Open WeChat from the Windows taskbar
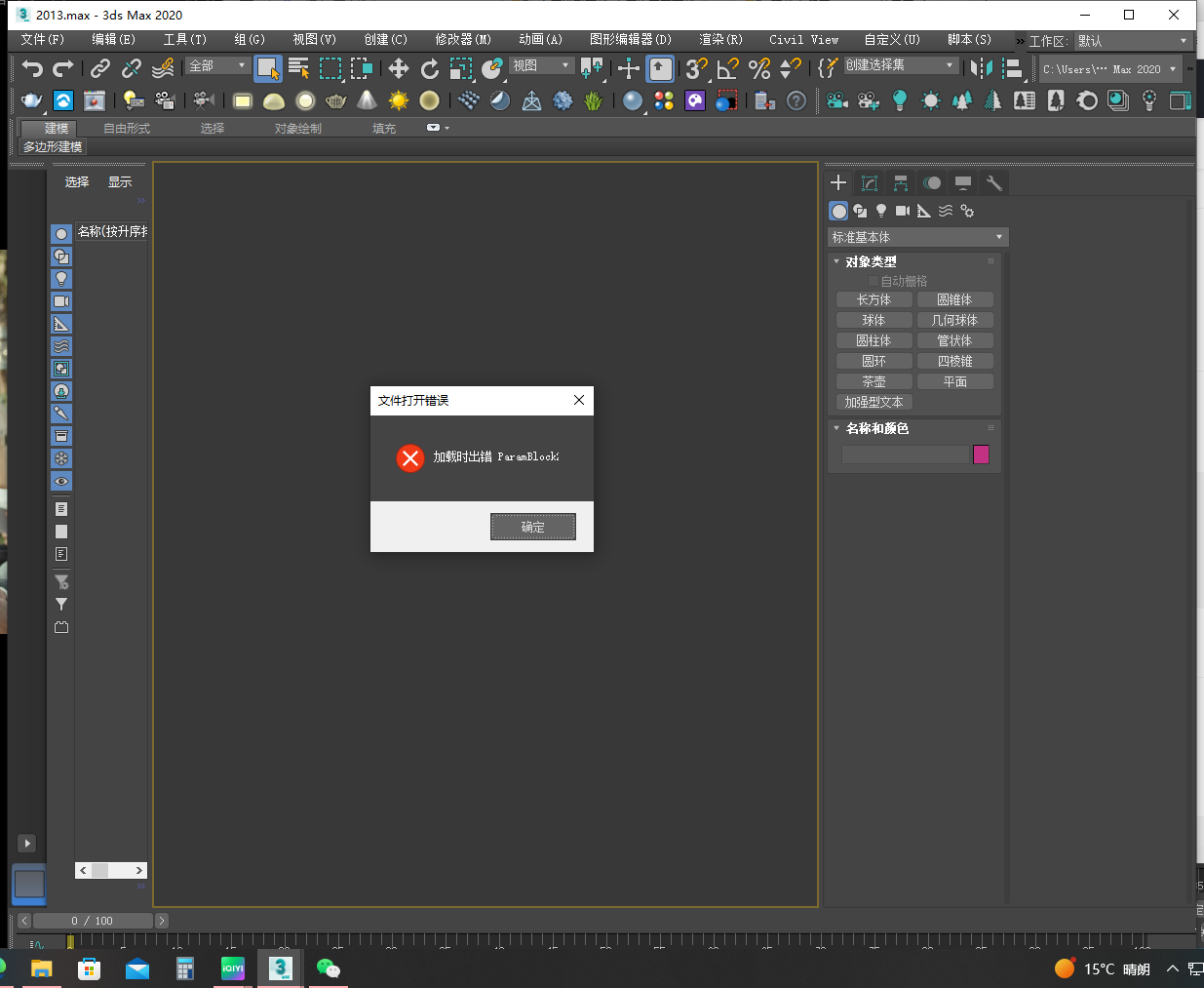This screenshot has height=988, width=1204. 329,968
